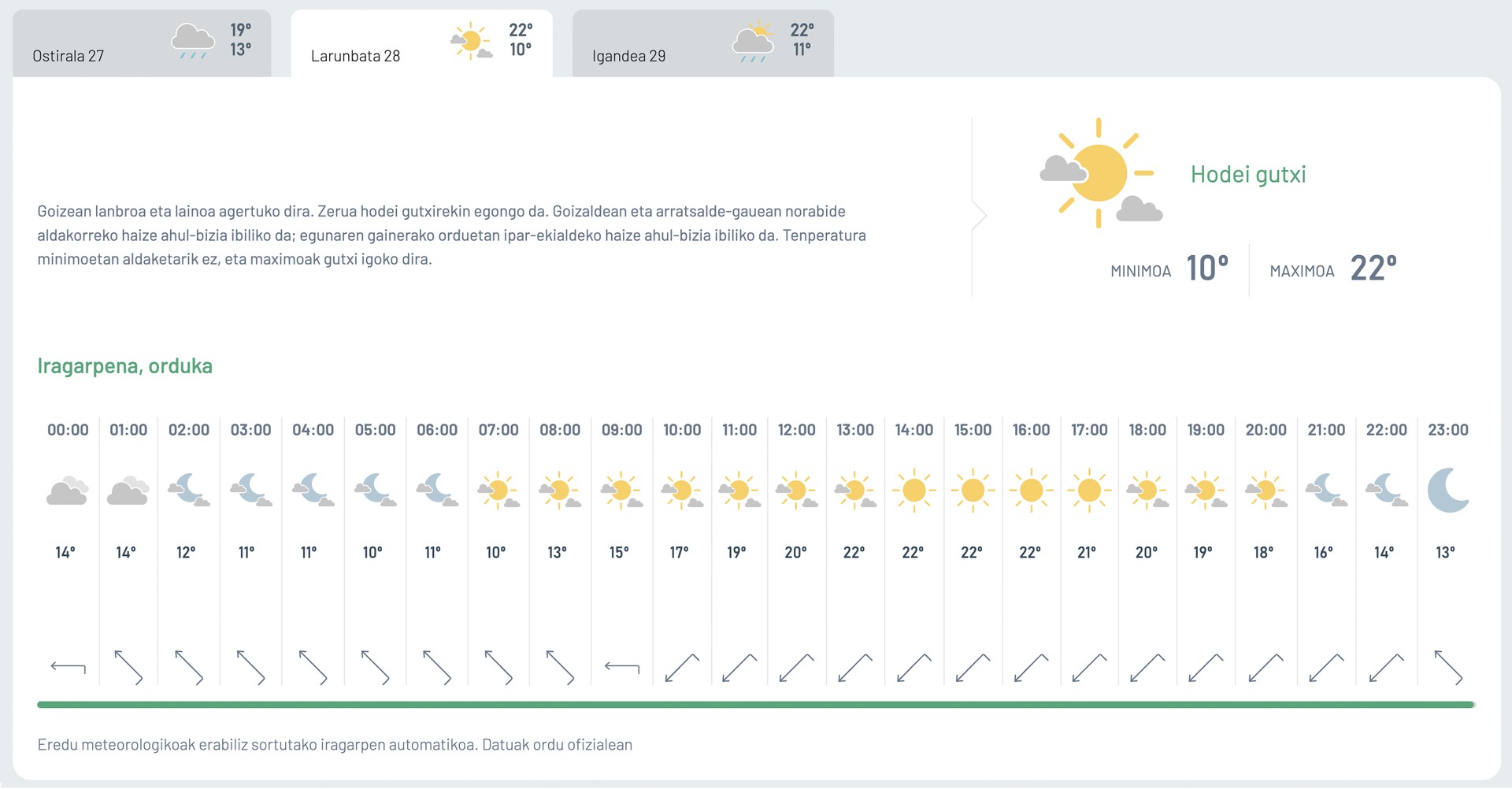Click the Iragarpena, orduka heading
Screen dimensions: 1512x789
coord(125,366)
